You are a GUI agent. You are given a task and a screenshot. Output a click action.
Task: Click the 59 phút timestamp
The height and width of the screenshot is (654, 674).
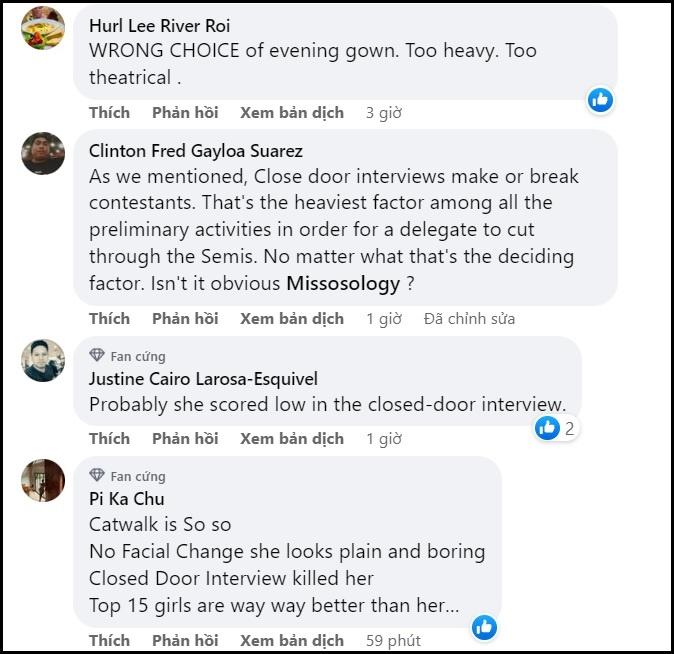(393, 640)
